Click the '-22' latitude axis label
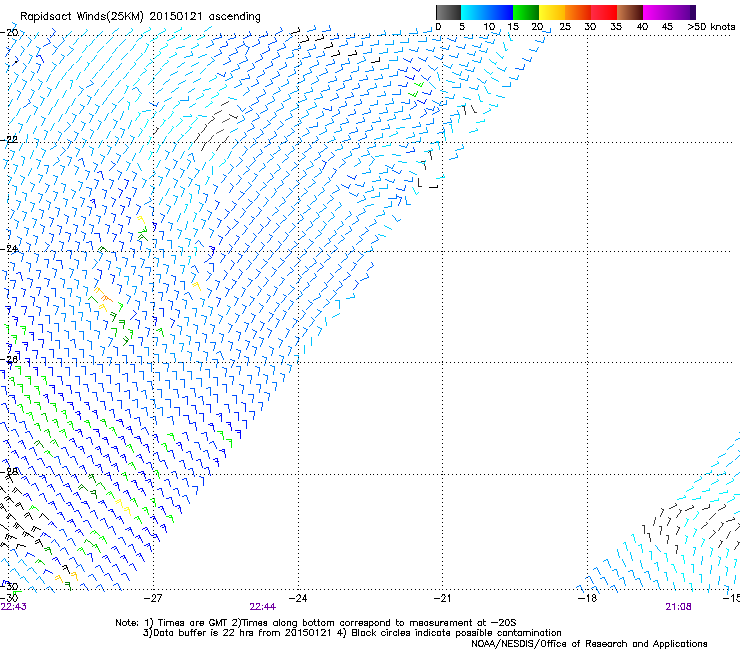740x650 pixels. tap(9, 140)
